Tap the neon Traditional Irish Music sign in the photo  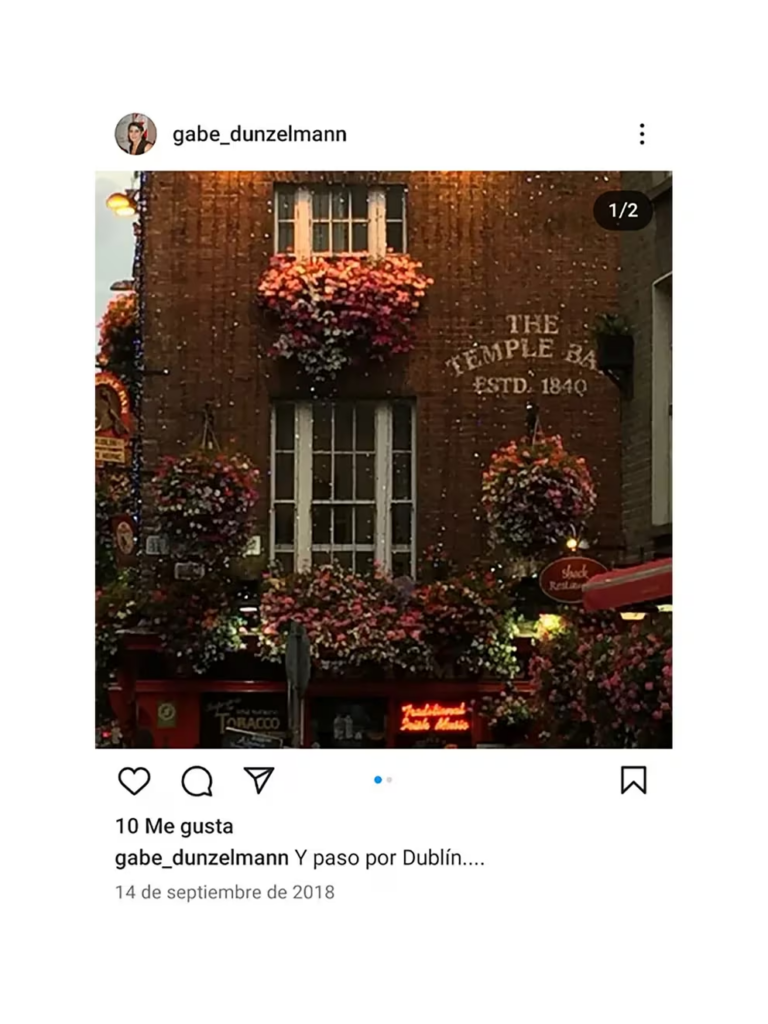434,716
